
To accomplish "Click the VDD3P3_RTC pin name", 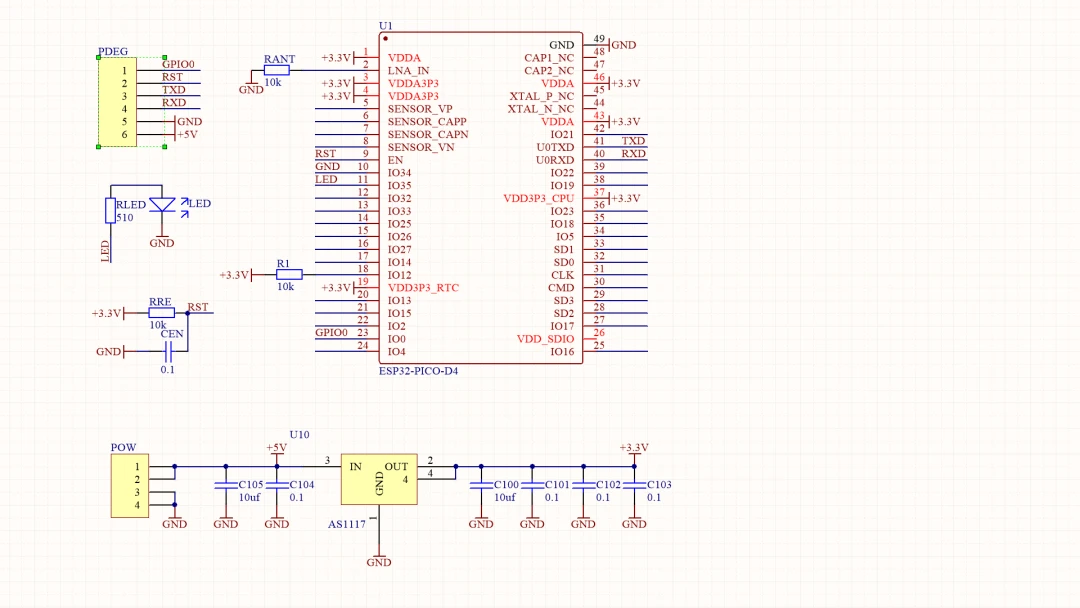I will tap(423, 288).
